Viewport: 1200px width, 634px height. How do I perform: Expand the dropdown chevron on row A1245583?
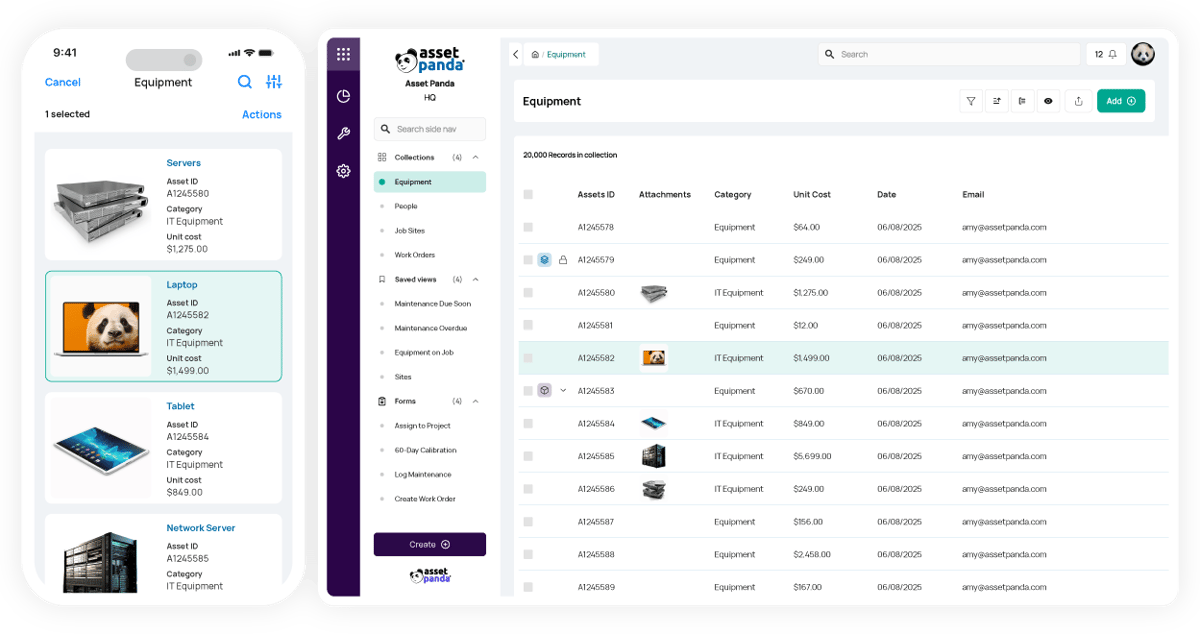tap(563, 390)
